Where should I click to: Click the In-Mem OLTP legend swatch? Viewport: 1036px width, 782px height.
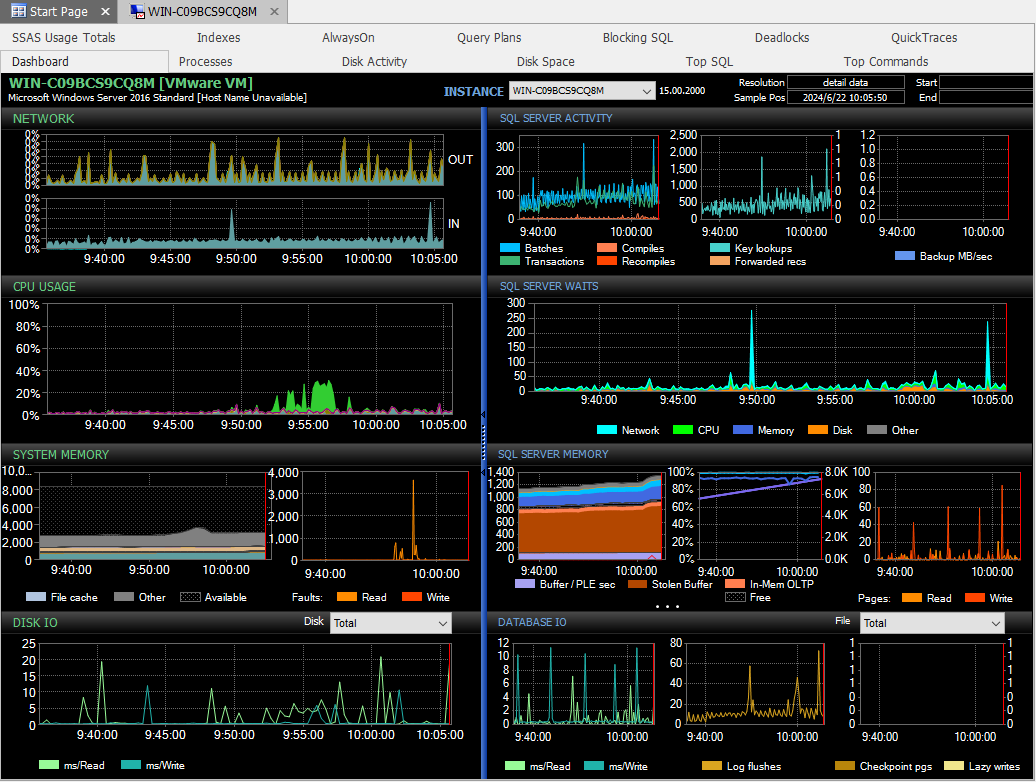[735, 584]
